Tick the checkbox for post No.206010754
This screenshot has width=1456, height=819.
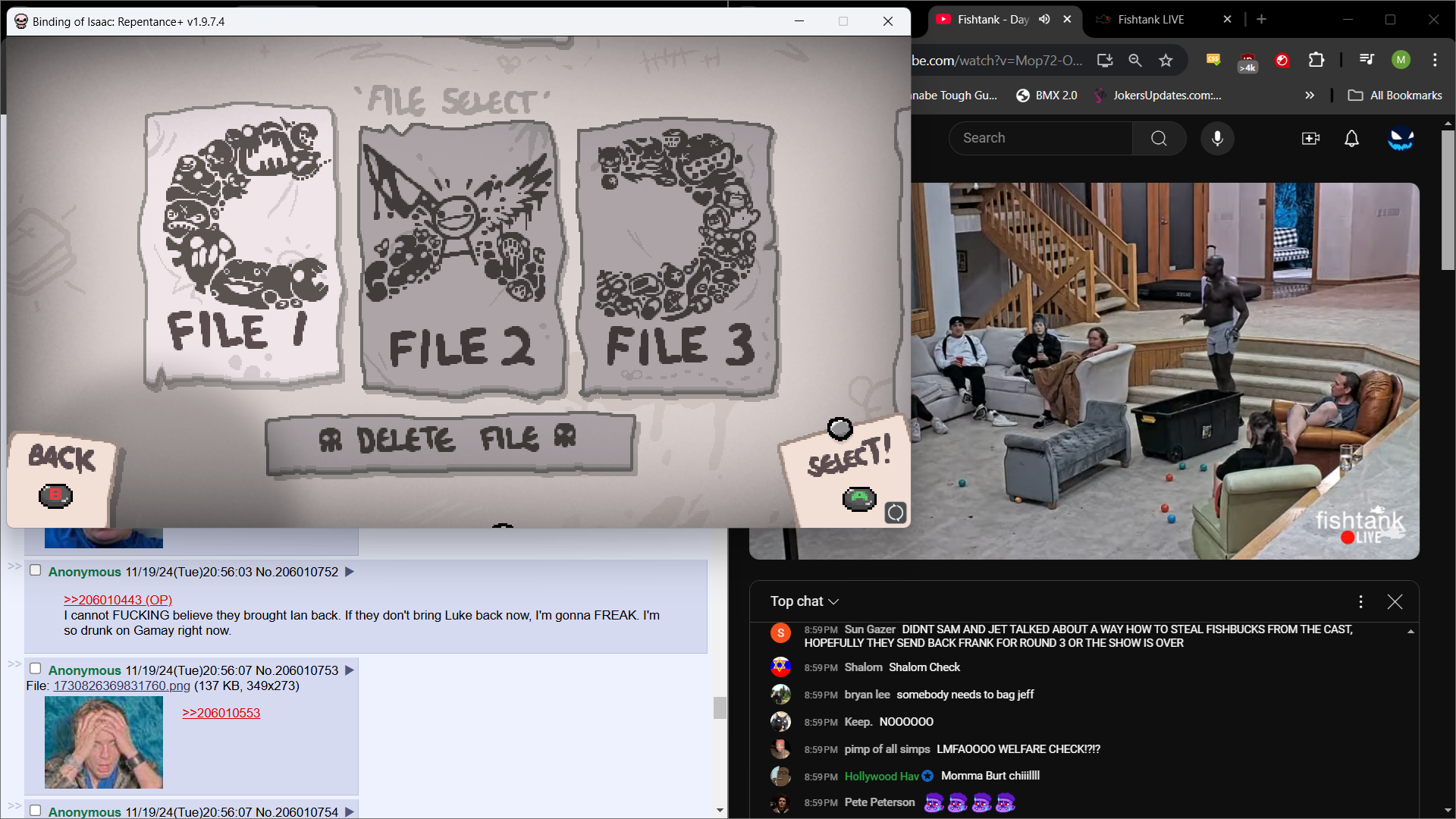click(35, 810)
